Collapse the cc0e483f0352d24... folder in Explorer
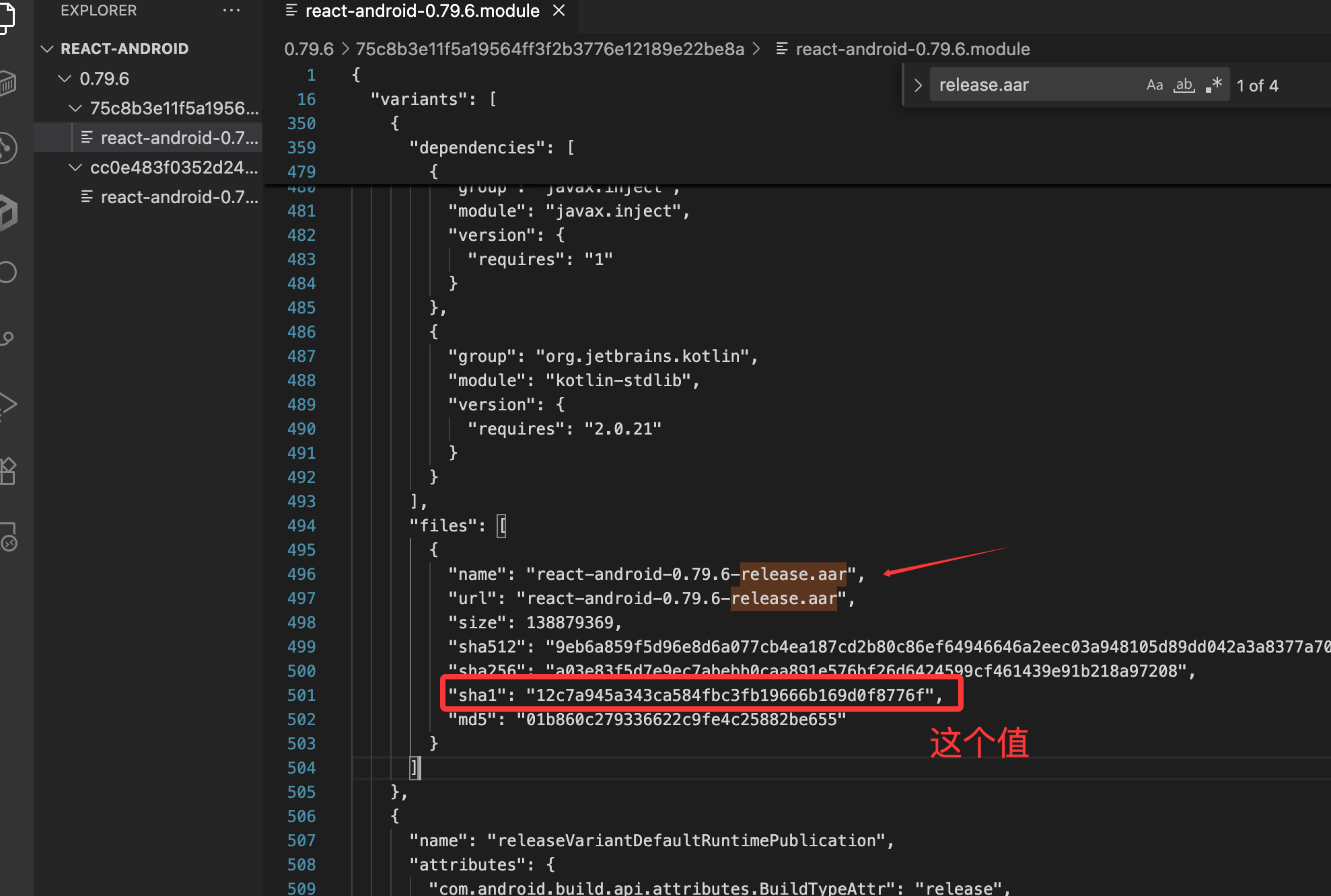Viewport: 1331px width, 896px height. pyautogui.click(x=75, y=167)
